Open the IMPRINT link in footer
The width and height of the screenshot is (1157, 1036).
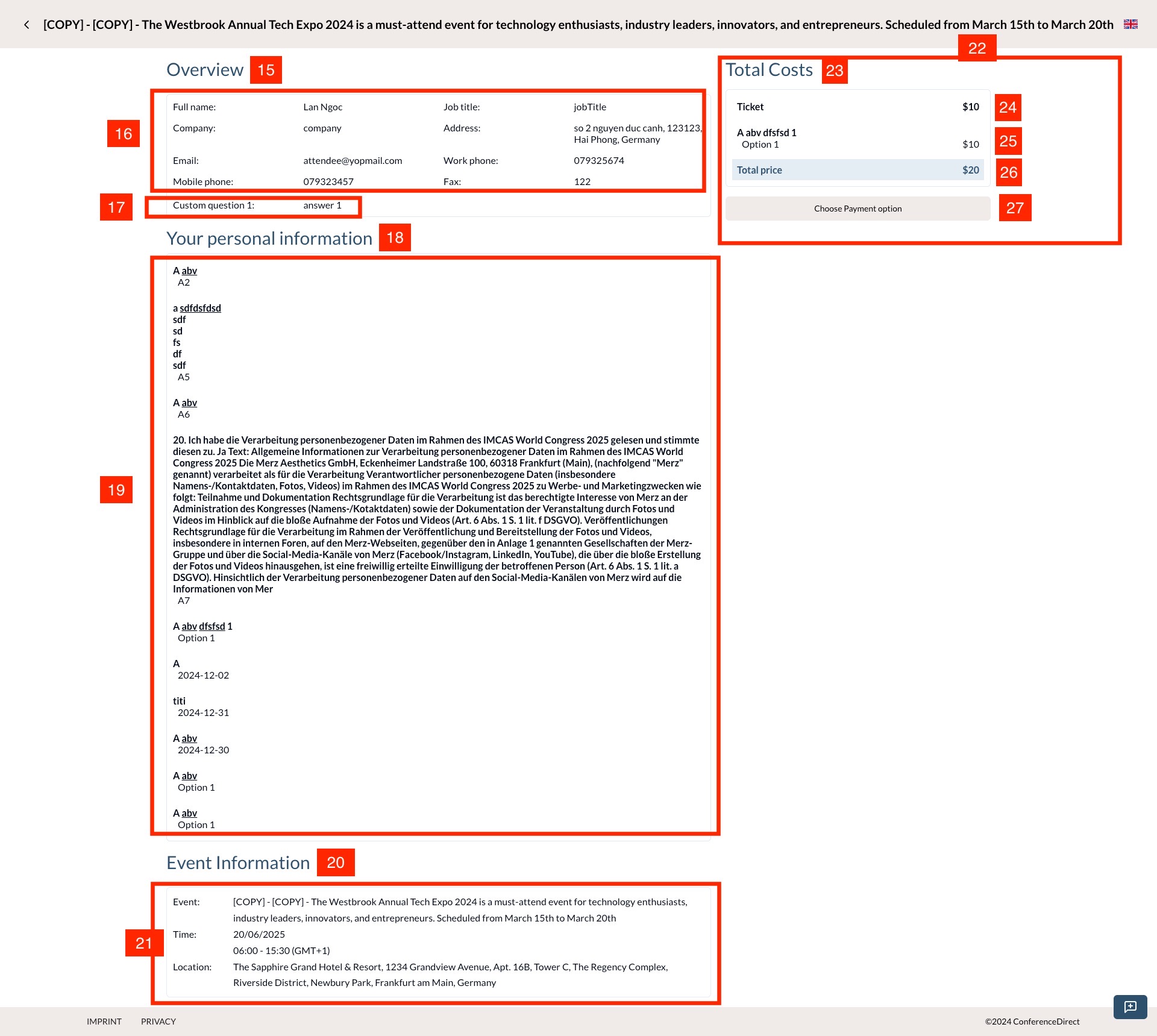[x=104, y=1021]
